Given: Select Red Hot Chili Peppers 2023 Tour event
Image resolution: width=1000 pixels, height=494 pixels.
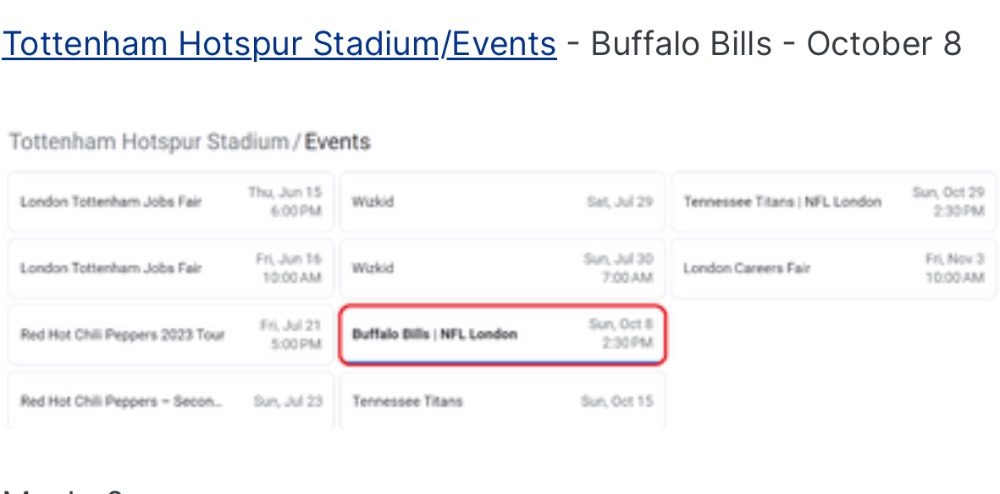Looking at the screenshot, I should point(171,335).
